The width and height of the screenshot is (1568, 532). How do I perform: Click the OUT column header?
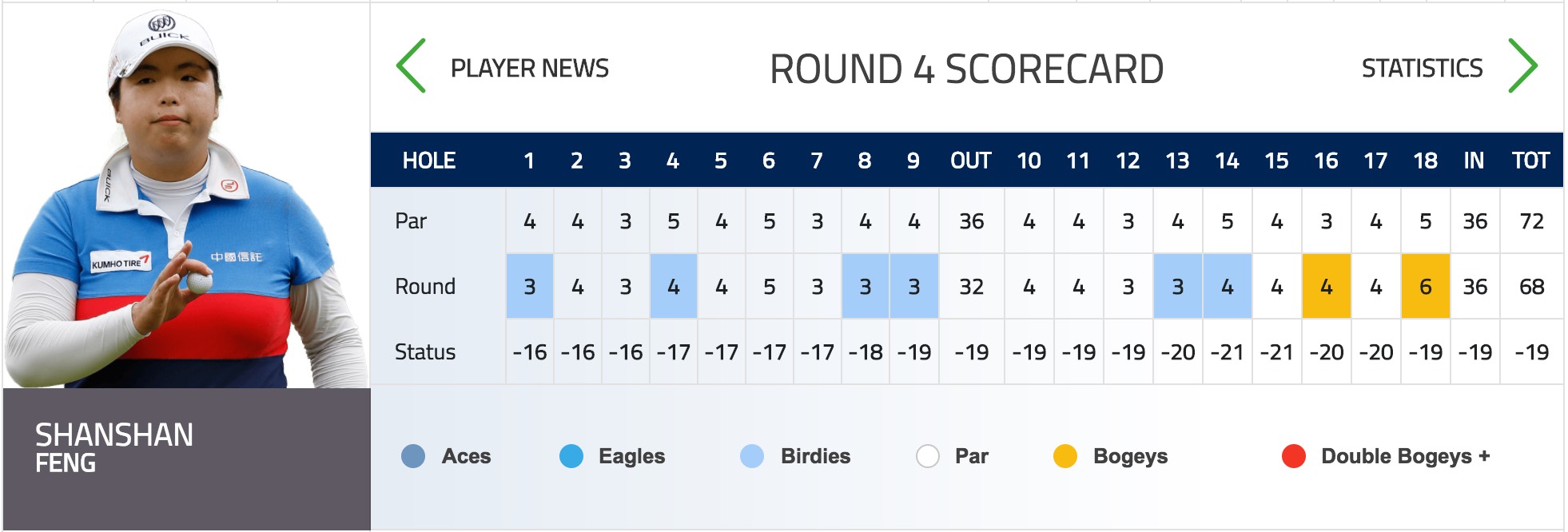(971, 161)
